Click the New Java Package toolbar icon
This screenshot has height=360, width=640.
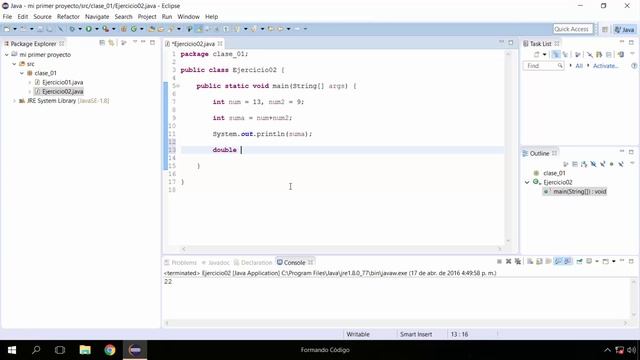(123, 29)
